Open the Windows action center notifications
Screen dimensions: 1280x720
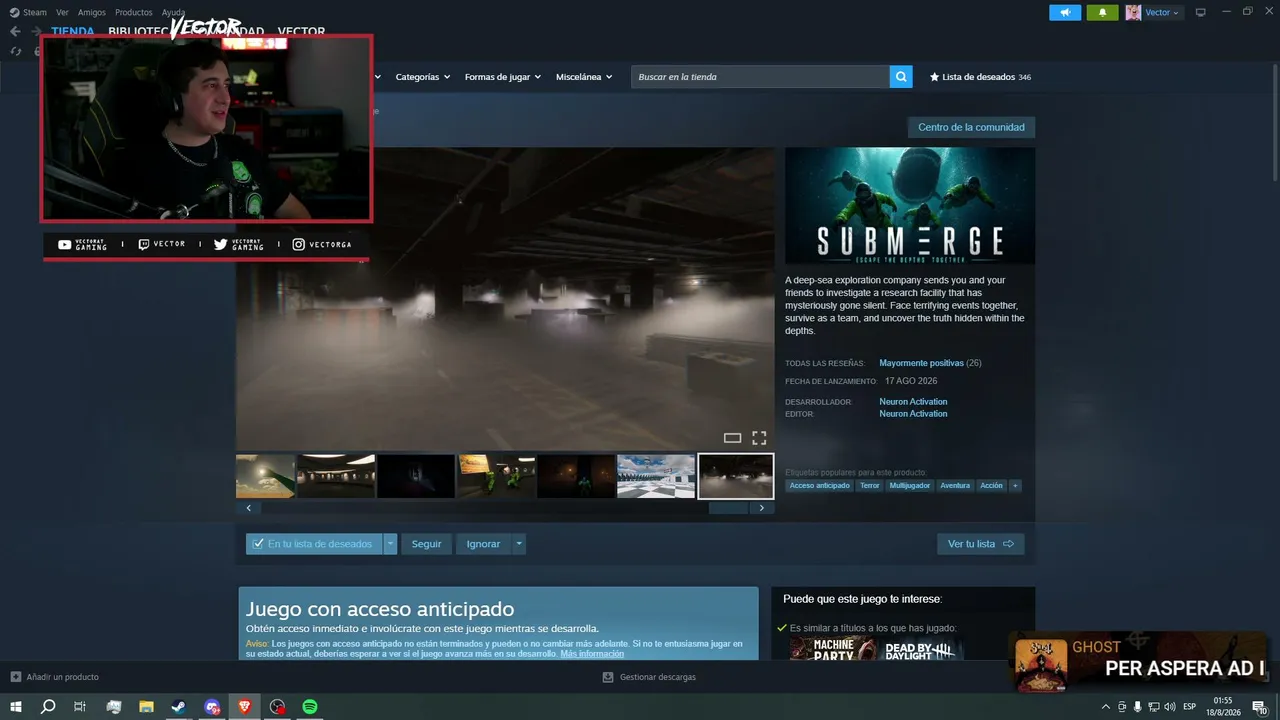pyautogui.click(x=1261, y=706)
